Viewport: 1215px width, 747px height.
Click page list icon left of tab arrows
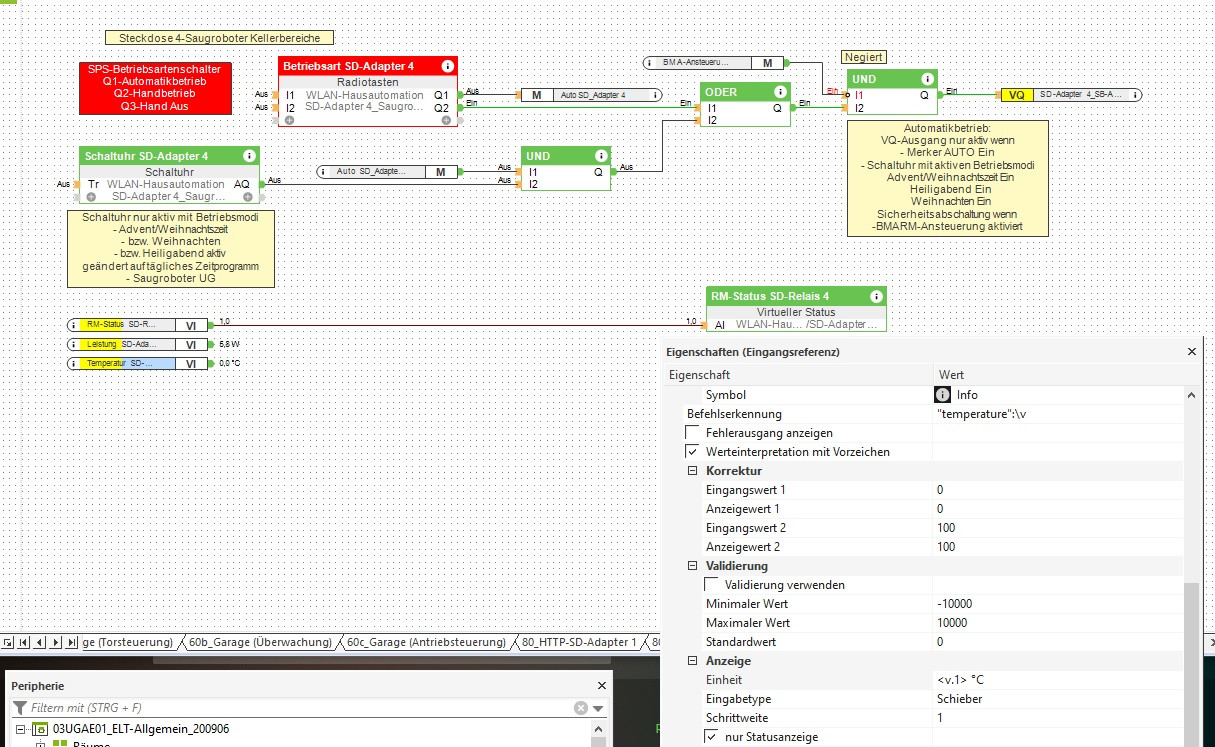coord(8,642)
